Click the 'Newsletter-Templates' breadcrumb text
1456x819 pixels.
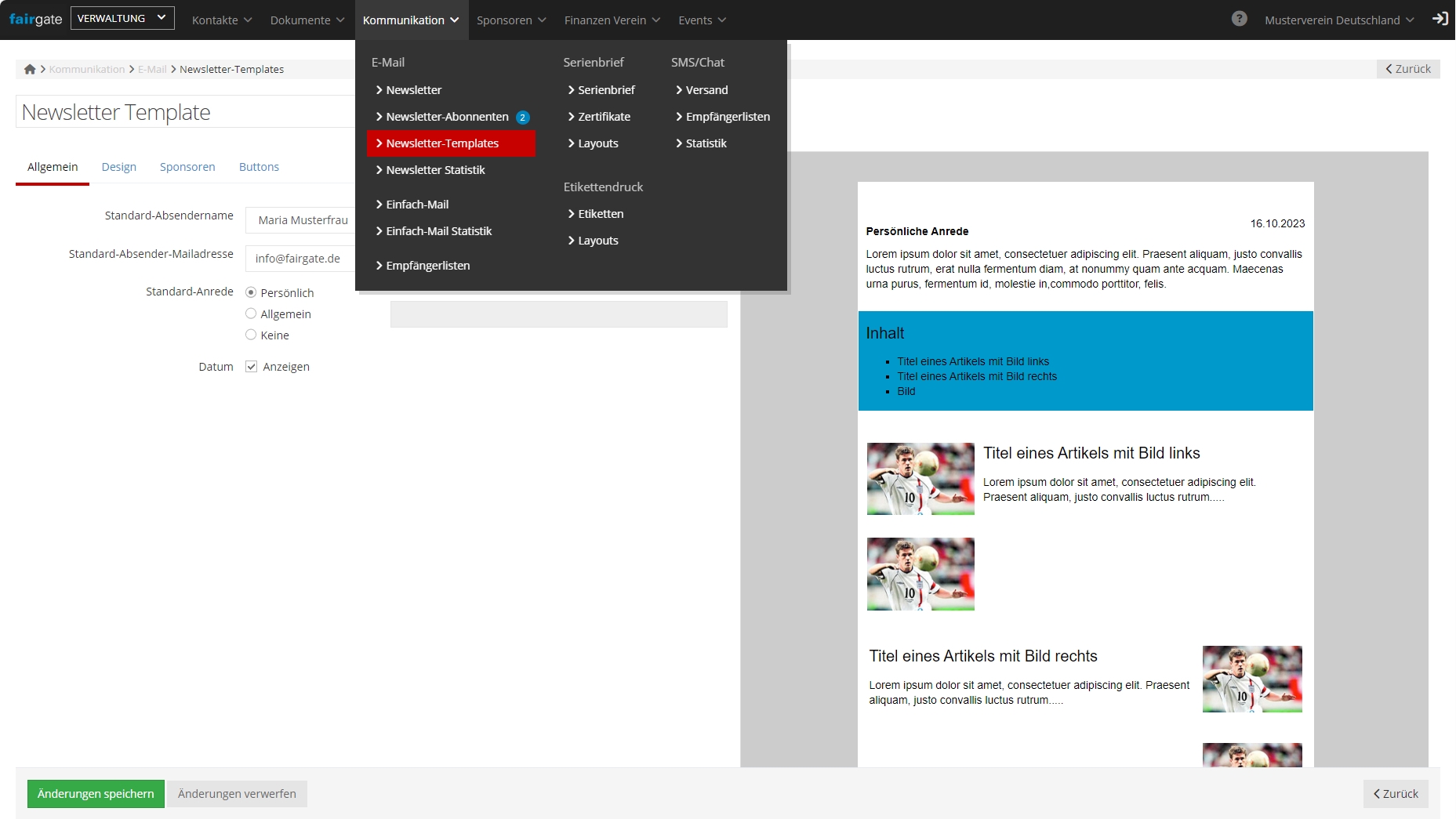(x=232, y=69)
